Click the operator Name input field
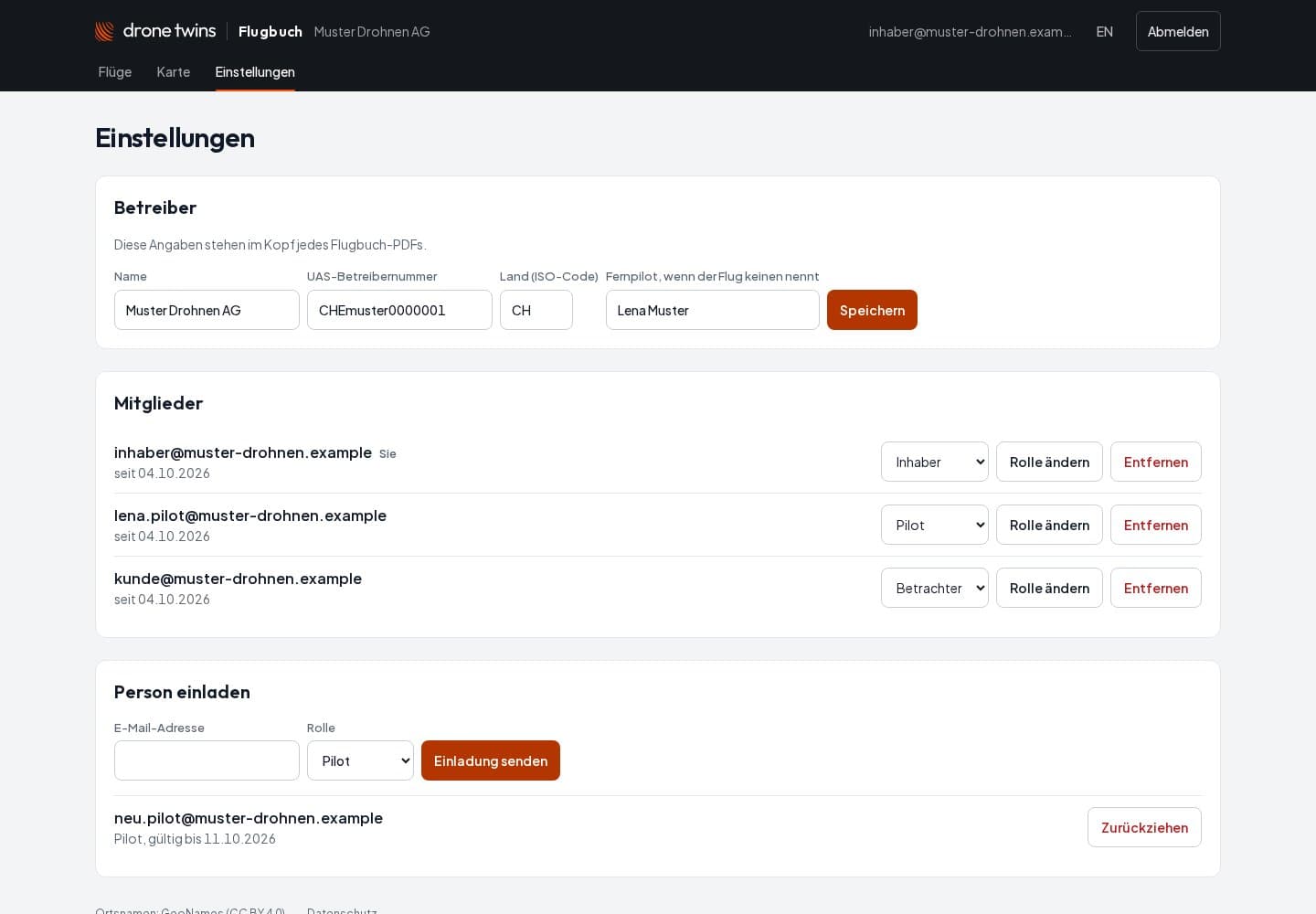Image resolution: width=1316 pixels, height=914 pixels. [x=207, y=310]
